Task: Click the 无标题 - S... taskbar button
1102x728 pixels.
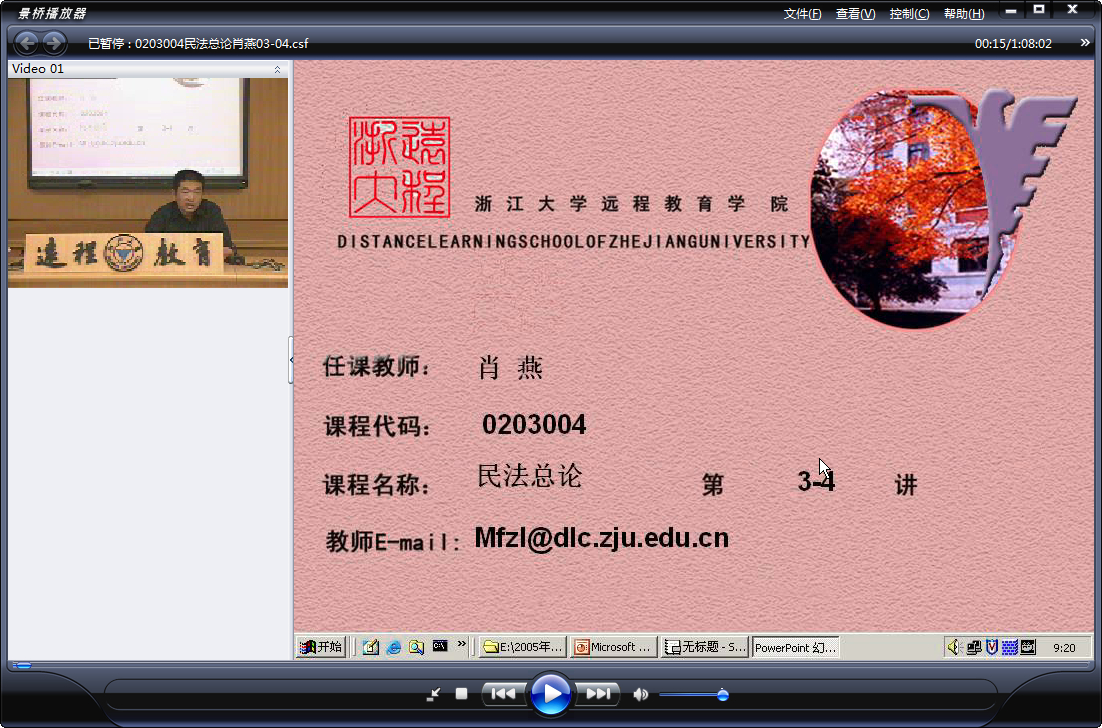Action: (x=704, y=647)
